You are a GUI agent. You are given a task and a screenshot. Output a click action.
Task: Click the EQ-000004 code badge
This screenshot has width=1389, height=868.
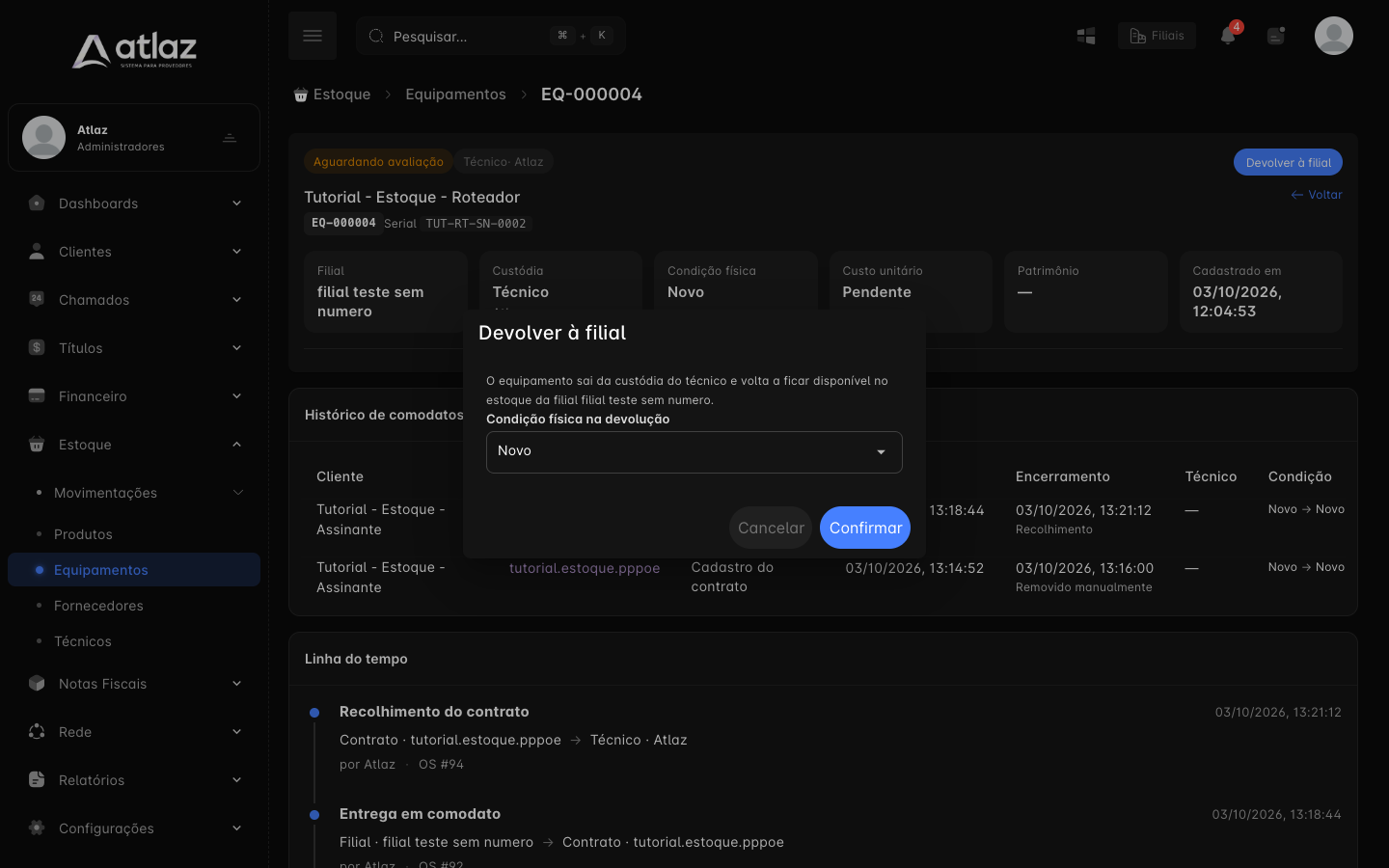(x=343, y=223)
